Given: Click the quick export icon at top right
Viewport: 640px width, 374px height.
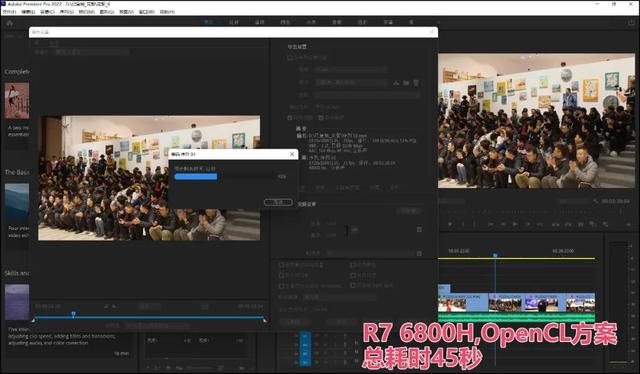Looking at the screenshot, I should coord(631,23).
